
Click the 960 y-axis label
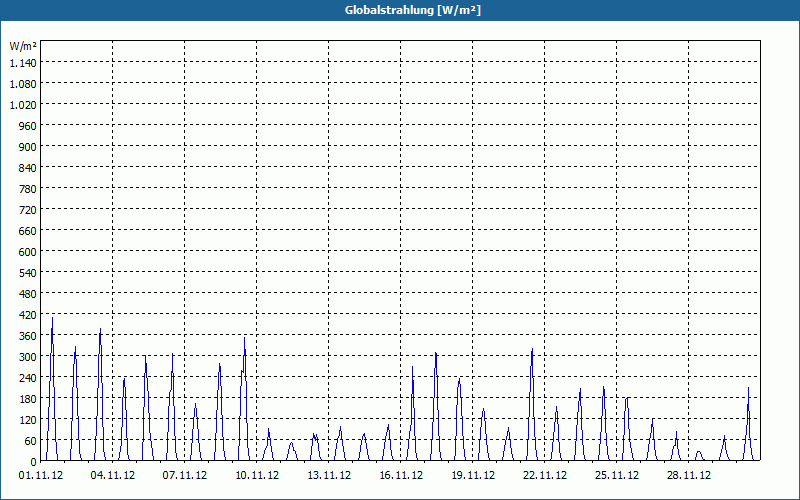pyautogui.click(x=28, y=126)
